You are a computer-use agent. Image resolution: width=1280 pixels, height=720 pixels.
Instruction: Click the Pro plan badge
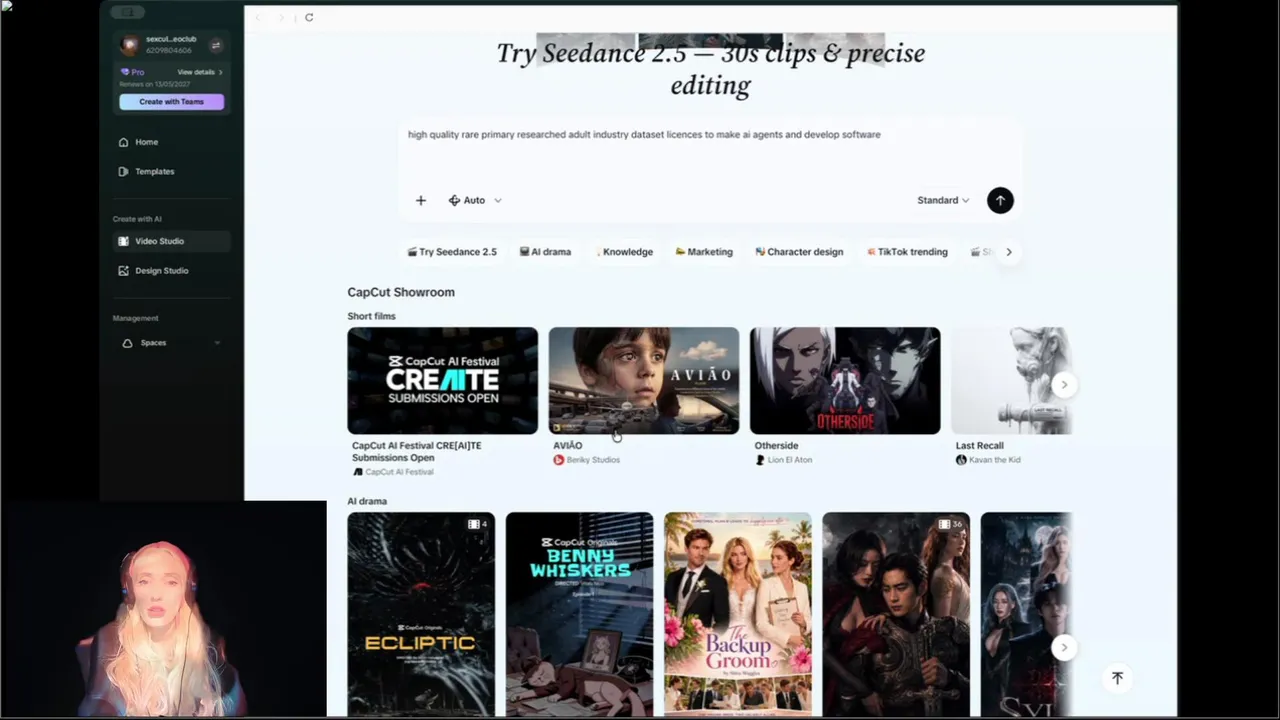(x=132, y=72)
